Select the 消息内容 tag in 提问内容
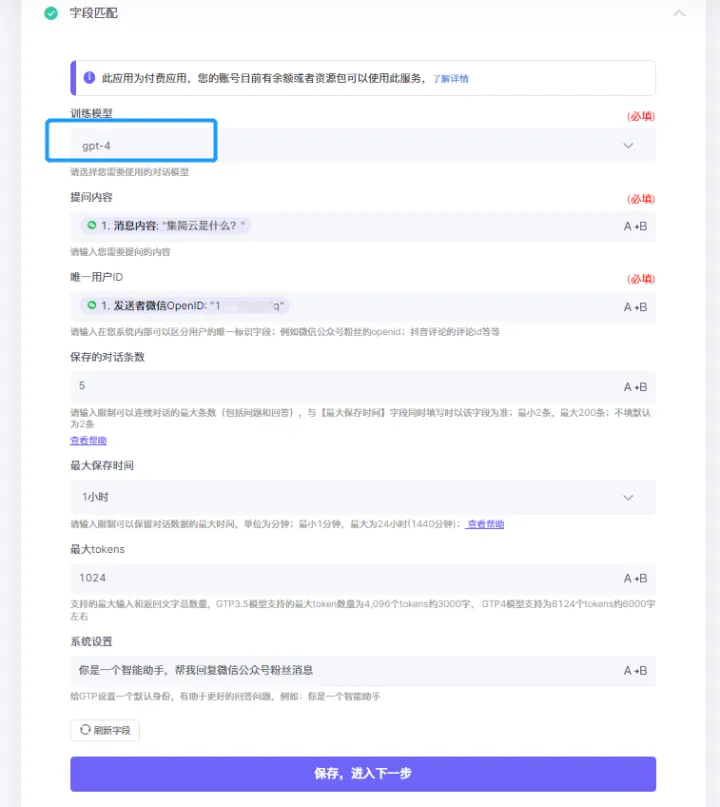720x807 pixels. [165, 225]
